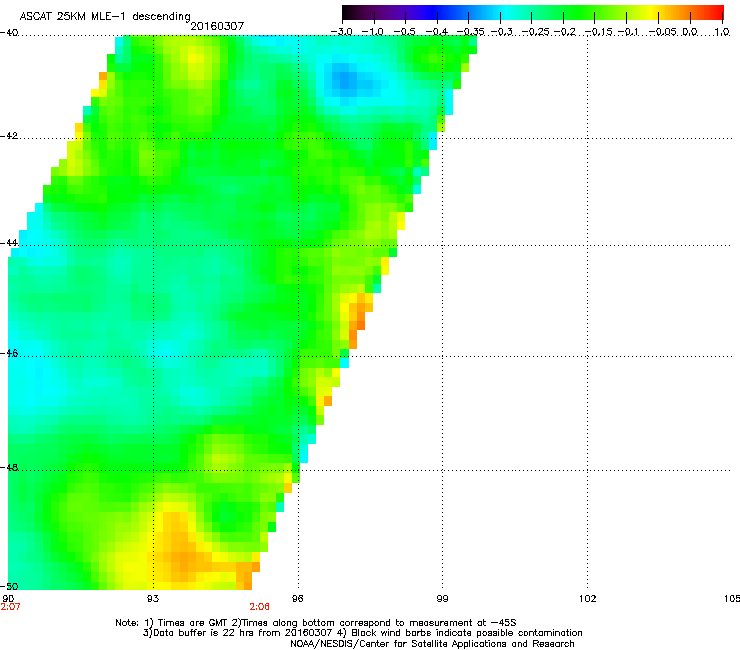Click the latitude label -44

click(9, 243)
